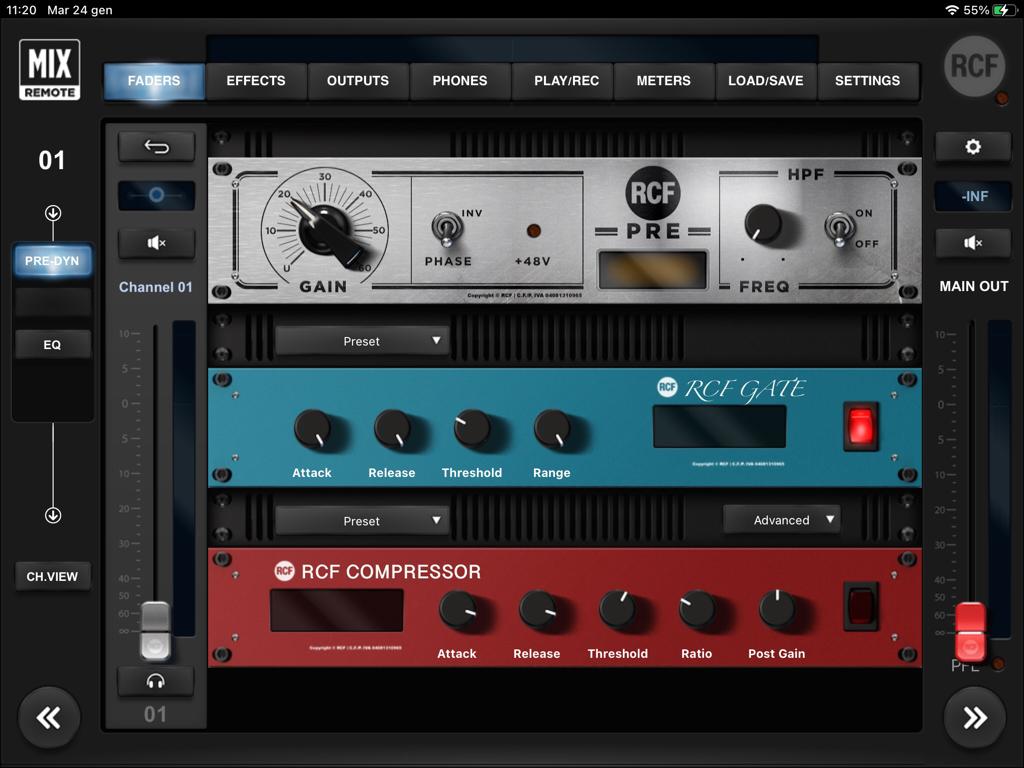Click the gate Attack knob
1024x768 pixels.
tap(313, 430)
